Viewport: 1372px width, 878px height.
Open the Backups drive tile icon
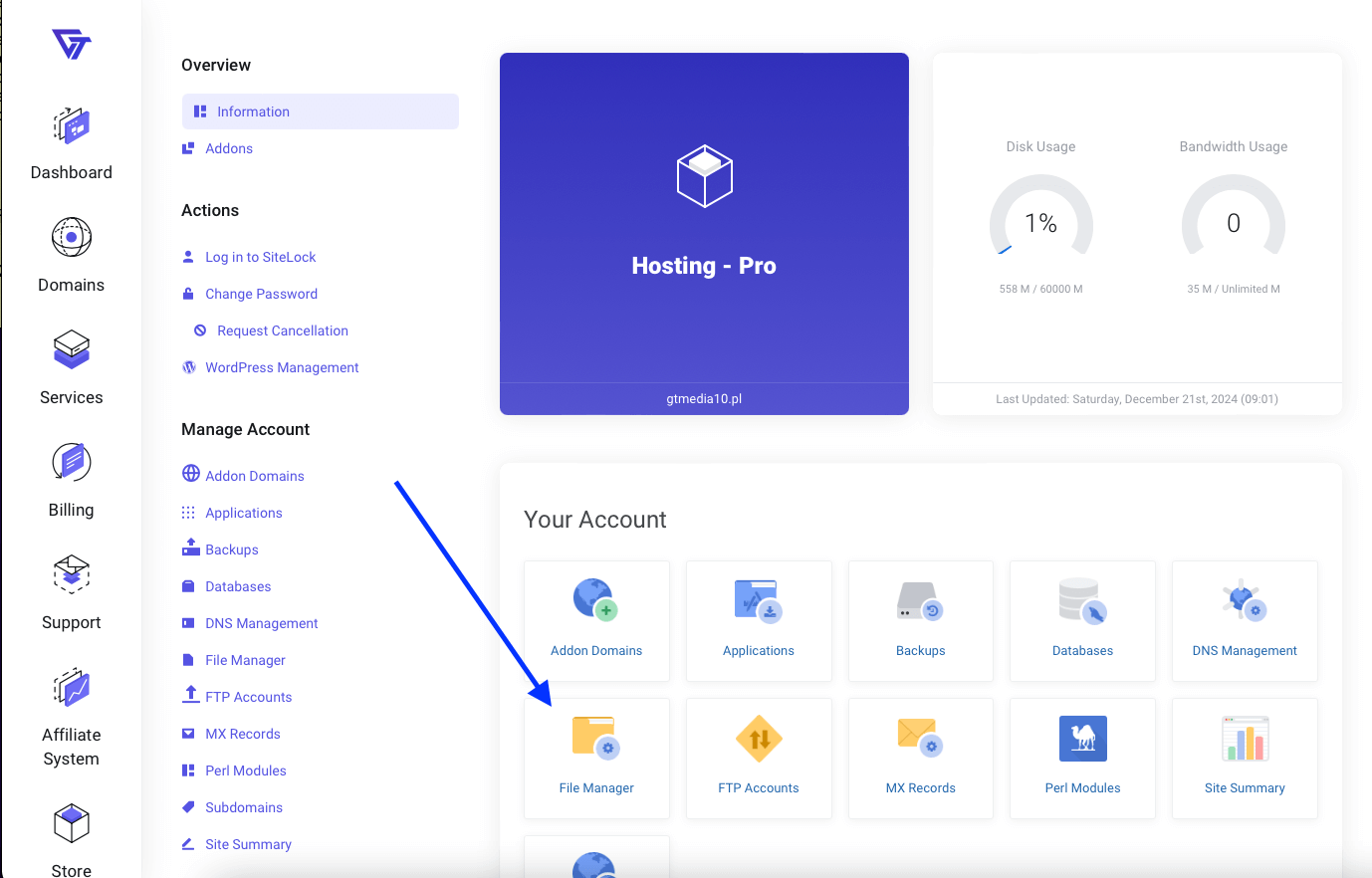click(920, 601)
